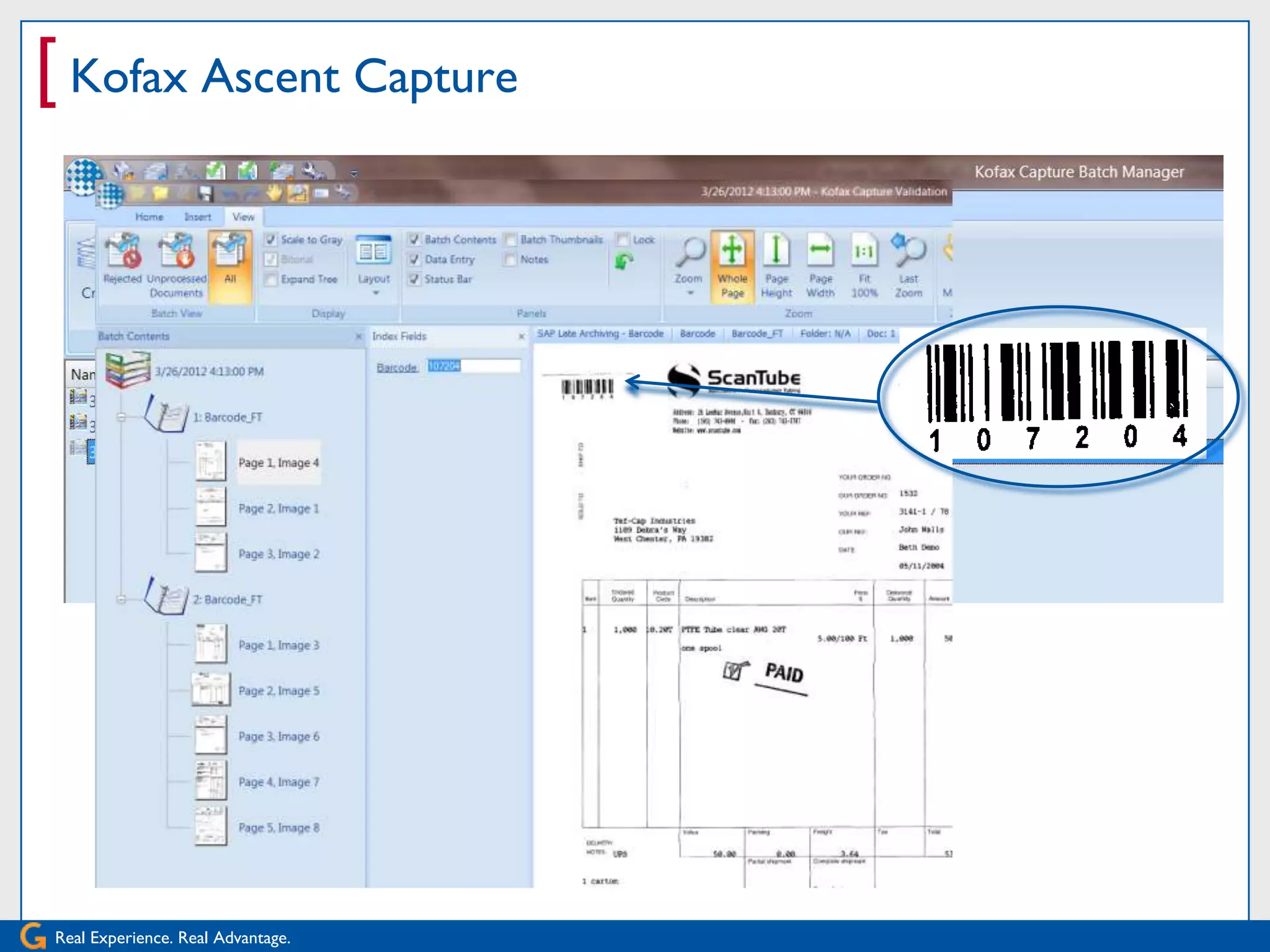The height and width of the screenshot is (952, 1270).
Task: Click the yellow folder open batch icon
Action: (160, 193)
